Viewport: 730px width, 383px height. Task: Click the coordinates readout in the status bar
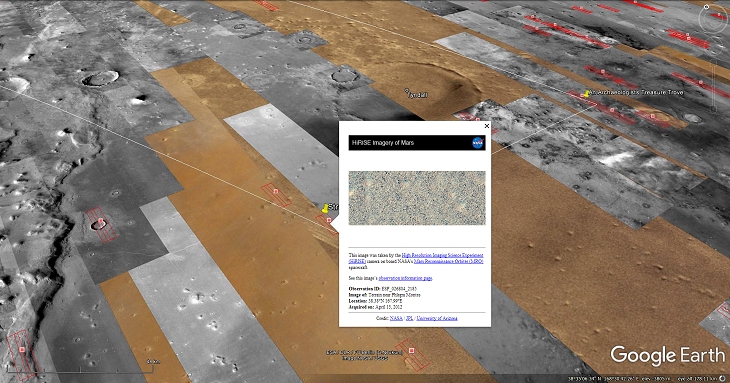click(x=602, y=379)
